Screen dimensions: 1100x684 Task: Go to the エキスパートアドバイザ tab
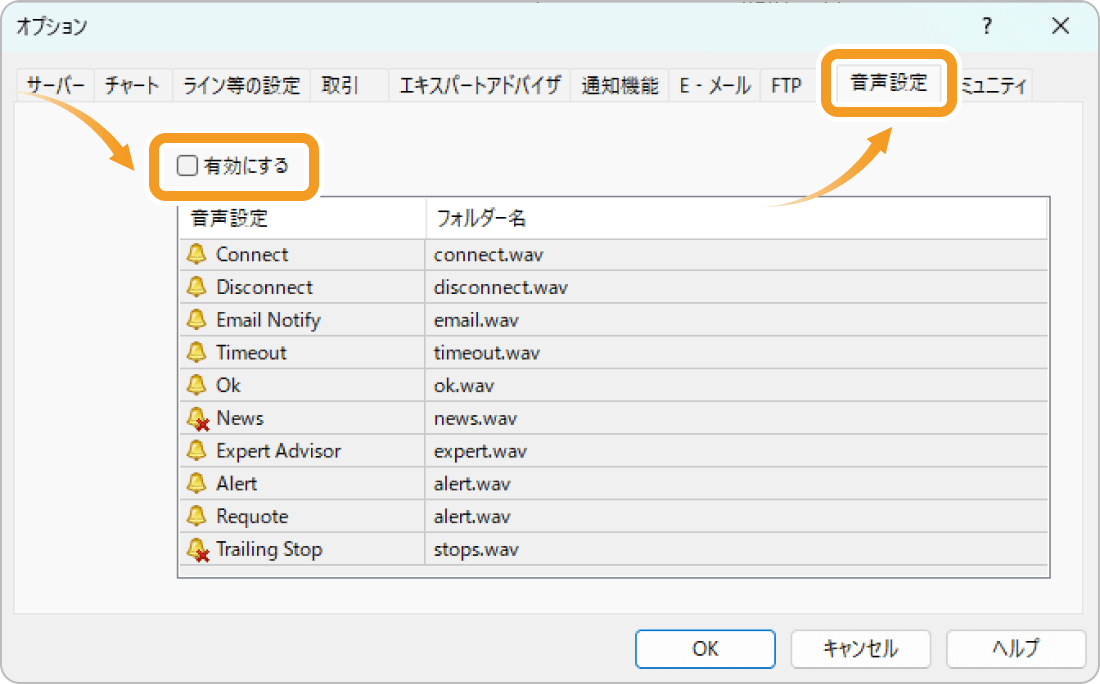(x=480, y=86)
